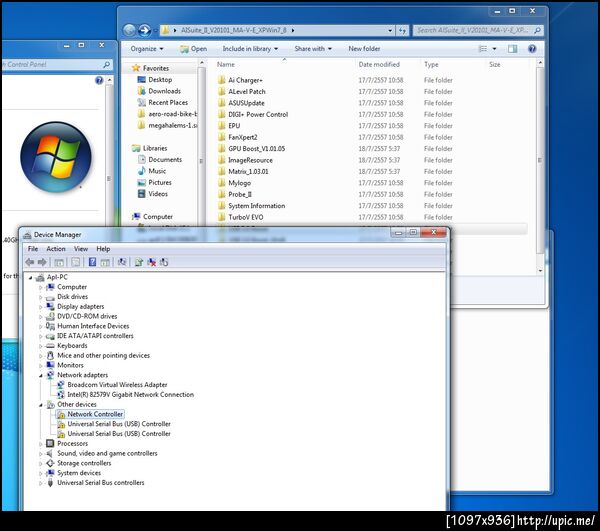Click the Control Panel help icon
The image size is (600, 531).
99,80
